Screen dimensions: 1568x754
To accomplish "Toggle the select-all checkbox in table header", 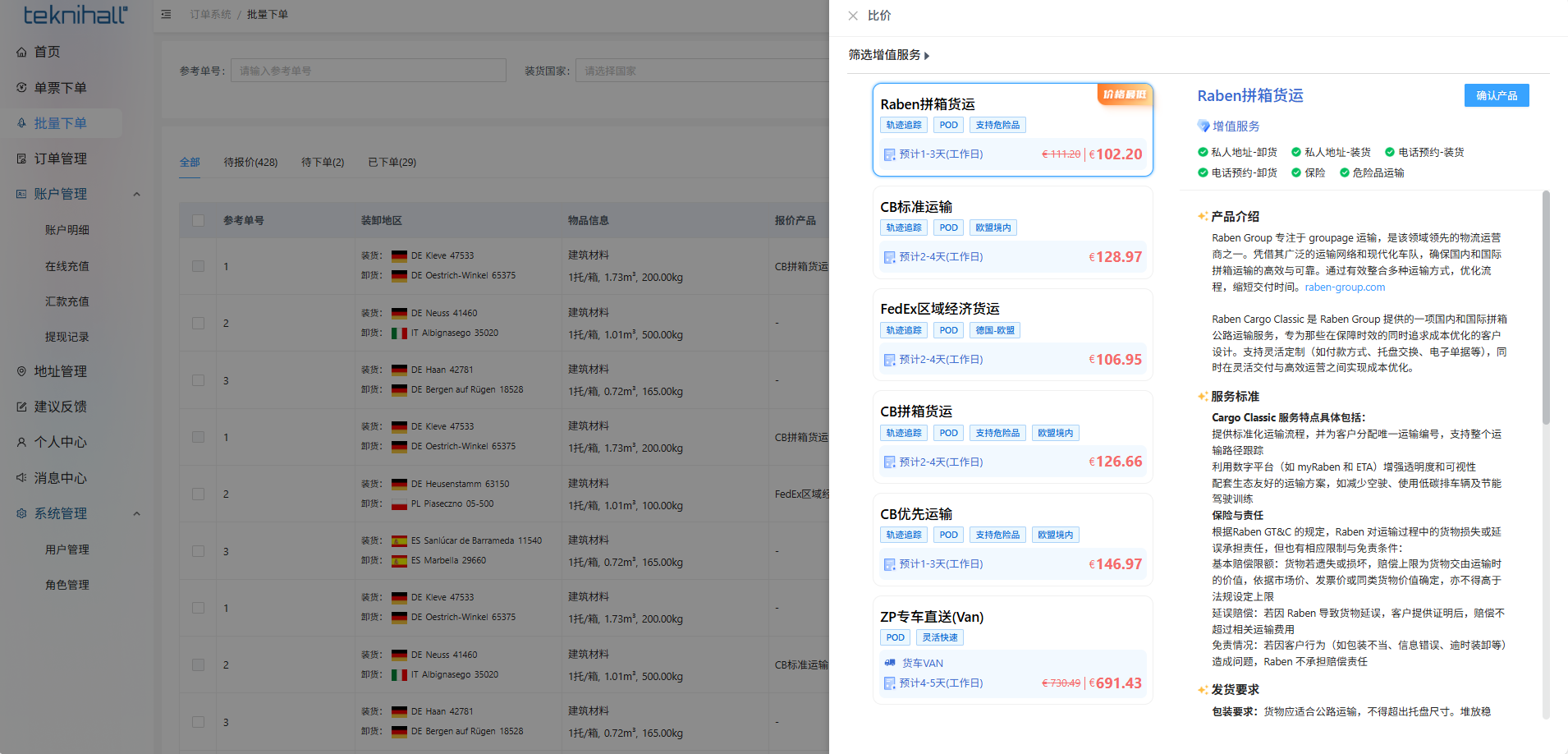I will [198, 220].
